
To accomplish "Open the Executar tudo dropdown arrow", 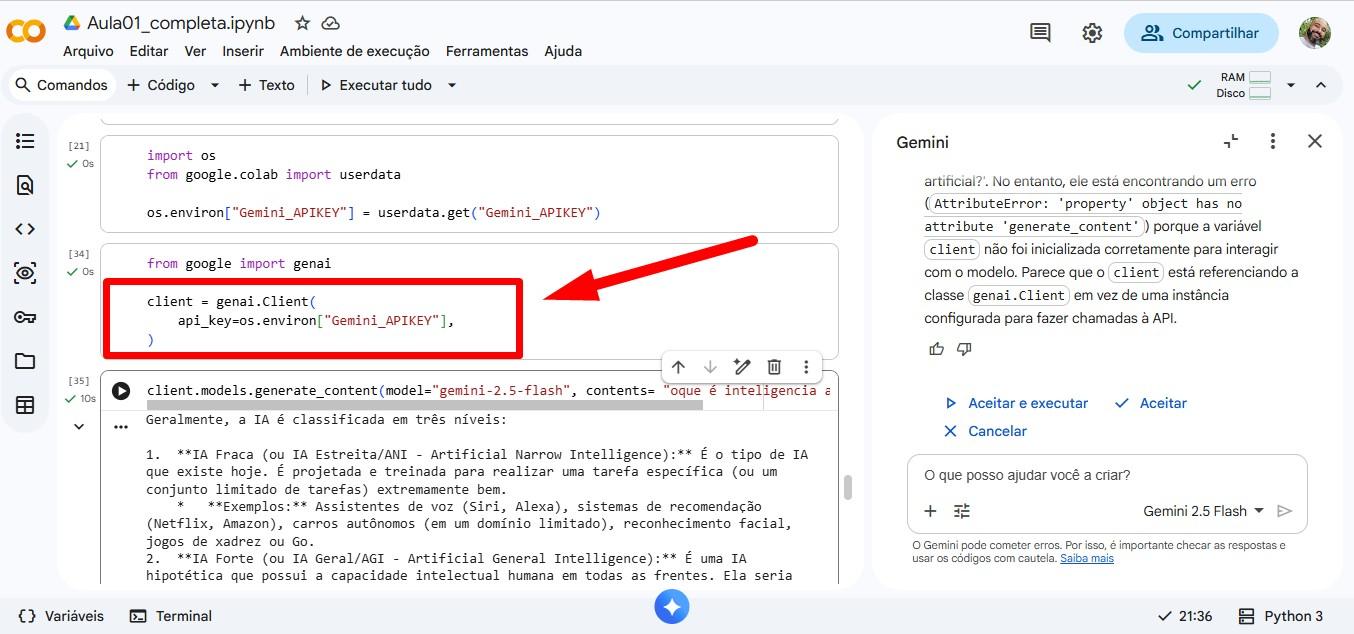I will [x=452, y=85].
